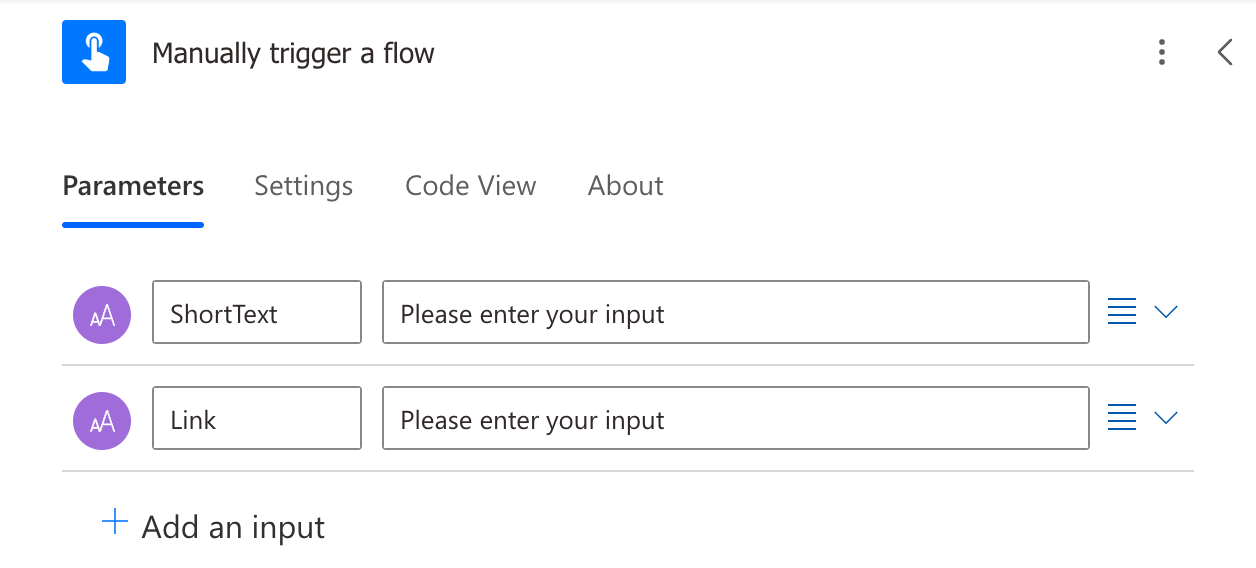Collapse the panel with the left chevron
The image size is (1256, 568).
click(1225, 52)
